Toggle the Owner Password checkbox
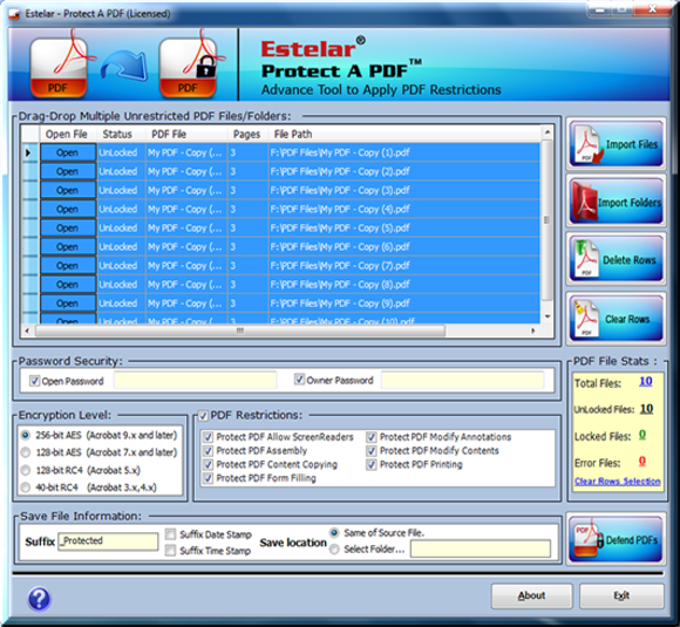Screen dimensions: 680x627 point(299,379)
